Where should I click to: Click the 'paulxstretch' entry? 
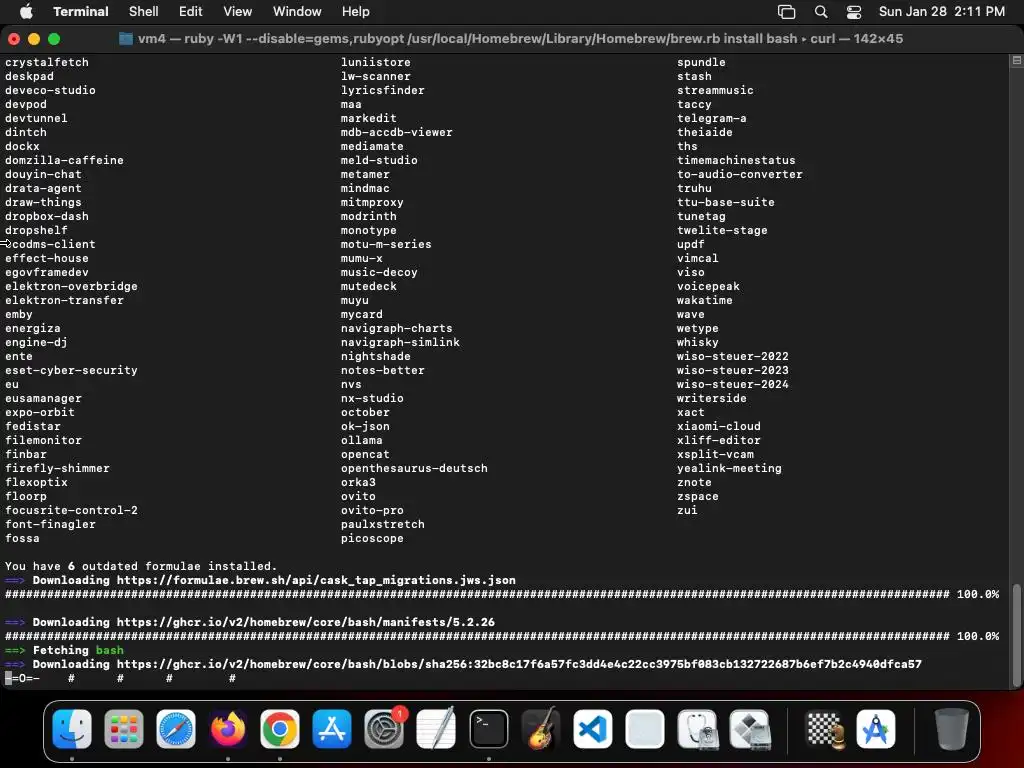tap(383, 524)
